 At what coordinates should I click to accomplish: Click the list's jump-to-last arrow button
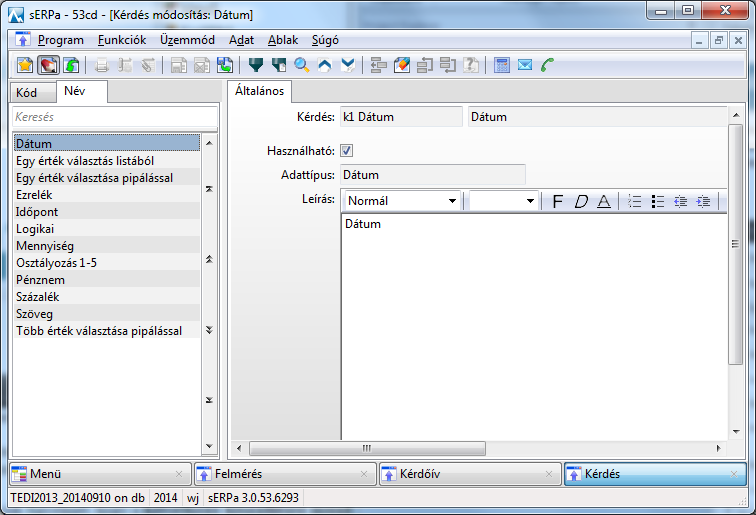click(x=209, y=400)
